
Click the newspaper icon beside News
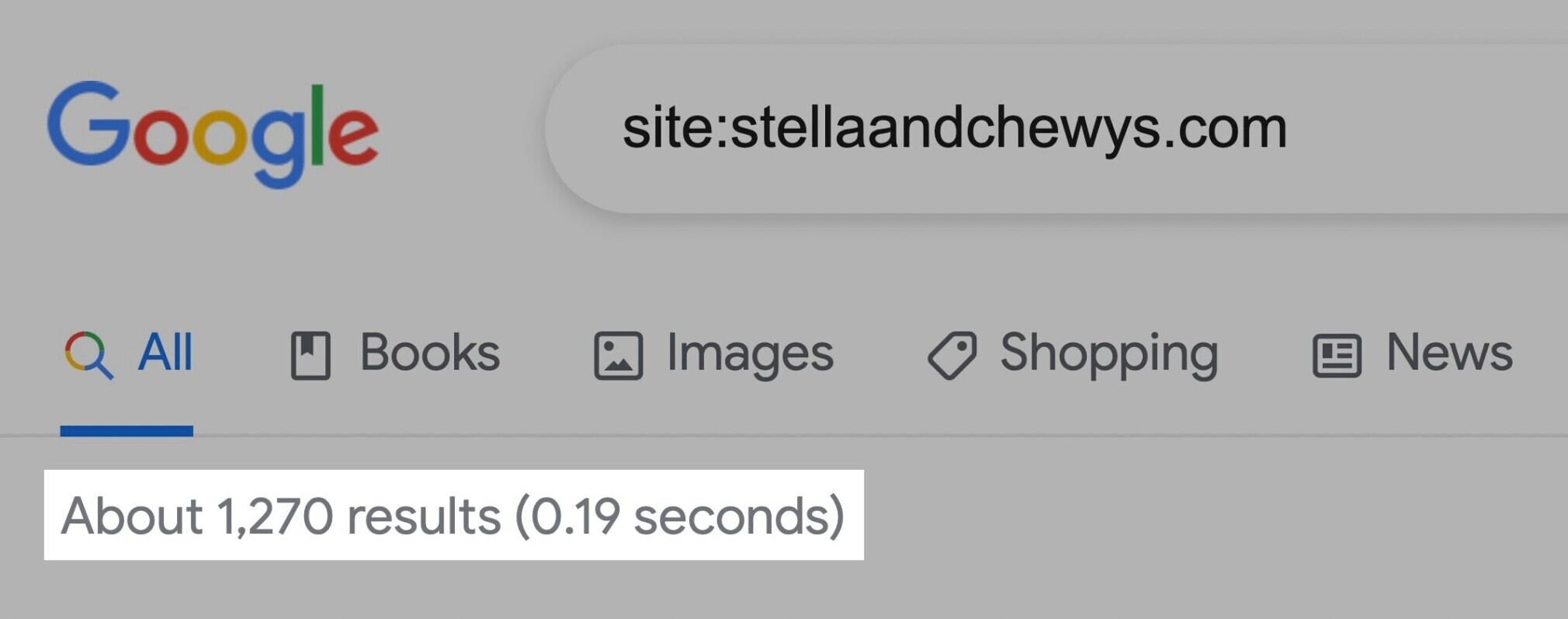pos(1337,356)
